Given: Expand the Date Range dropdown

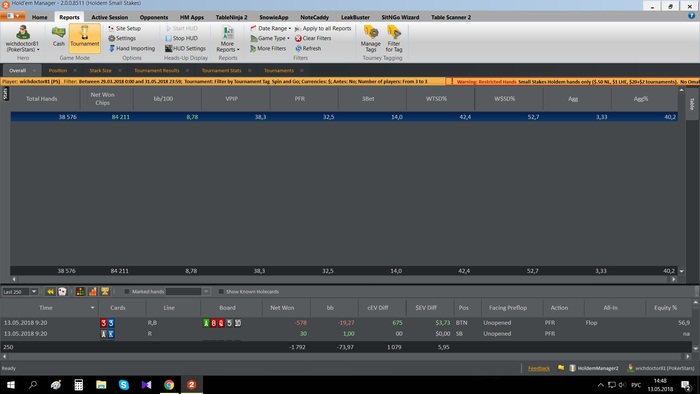Looking at the screenshot, I should coord(270,28).
